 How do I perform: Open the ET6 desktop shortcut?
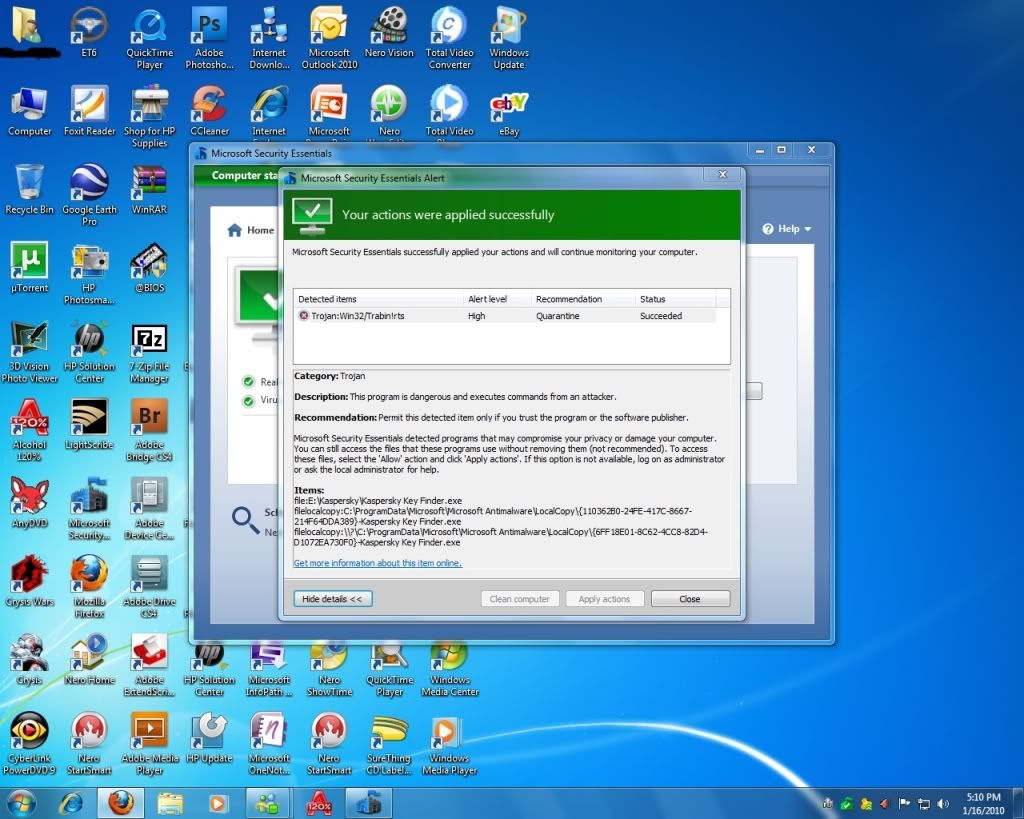coord(89,31)
